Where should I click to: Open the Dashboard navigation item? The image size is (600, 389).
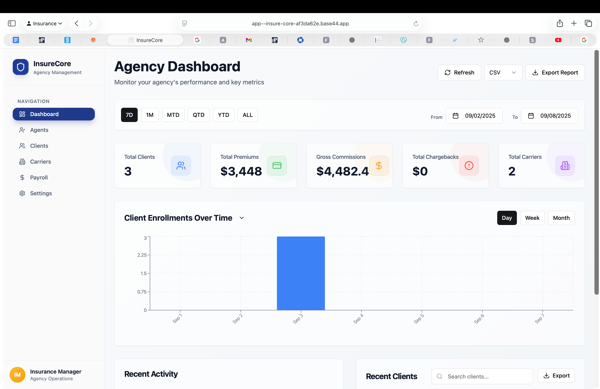point(54,114)
